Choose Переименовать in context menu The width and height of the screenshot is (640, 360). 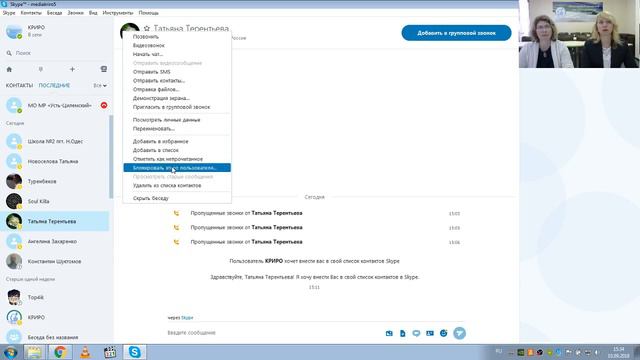[177, 129]
